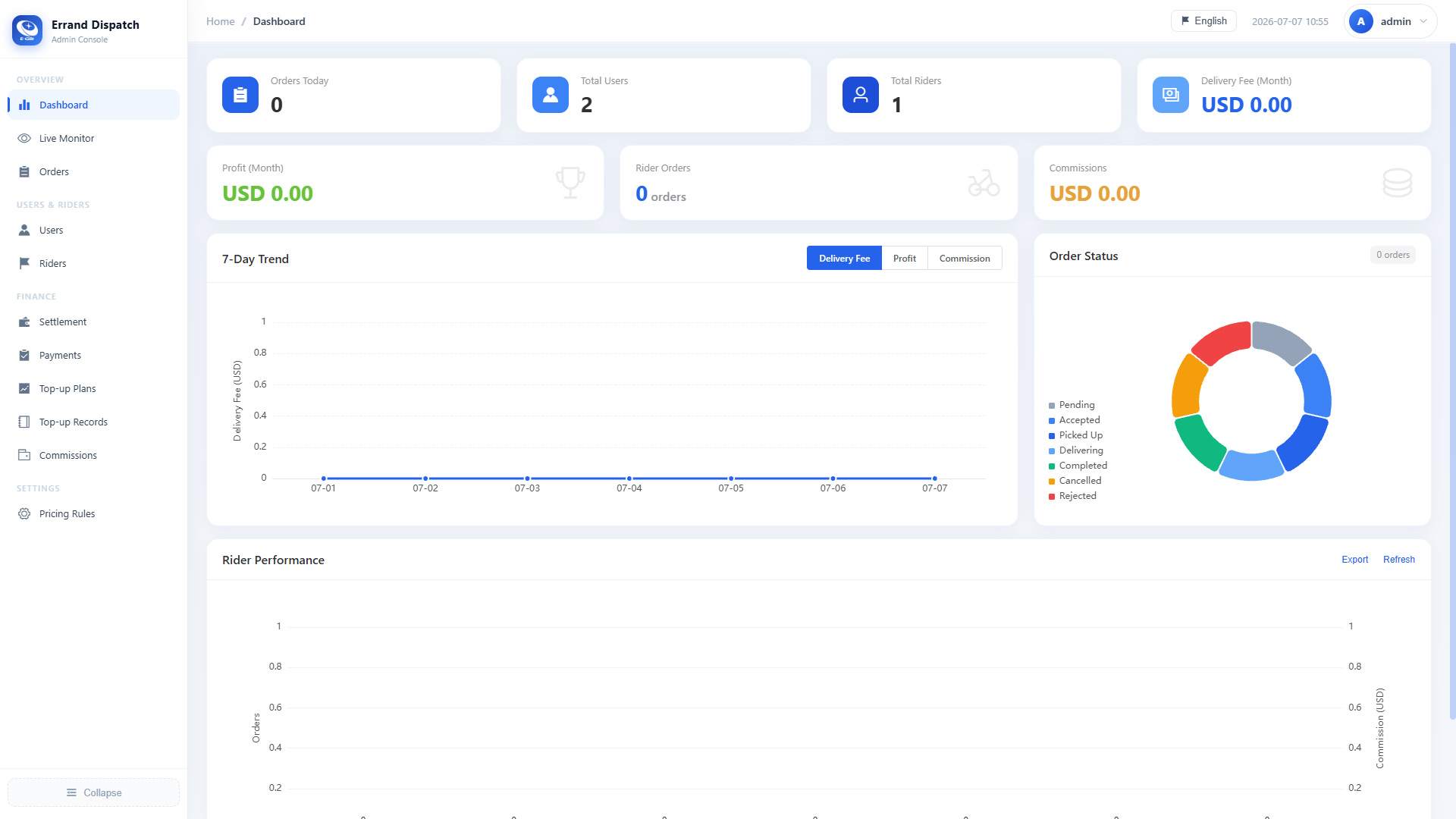Open the admin dropdown chevron
This screenshot has height=819, width=1456.
click(x=1423, y=21)
